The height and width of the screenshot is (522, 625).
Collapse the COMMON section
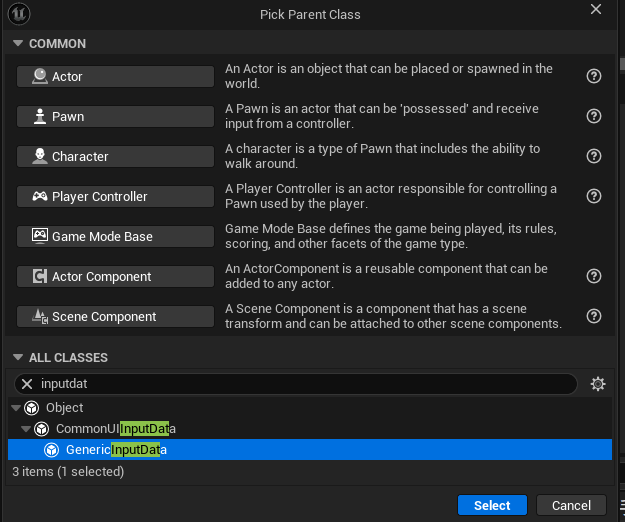pos(17,44)
